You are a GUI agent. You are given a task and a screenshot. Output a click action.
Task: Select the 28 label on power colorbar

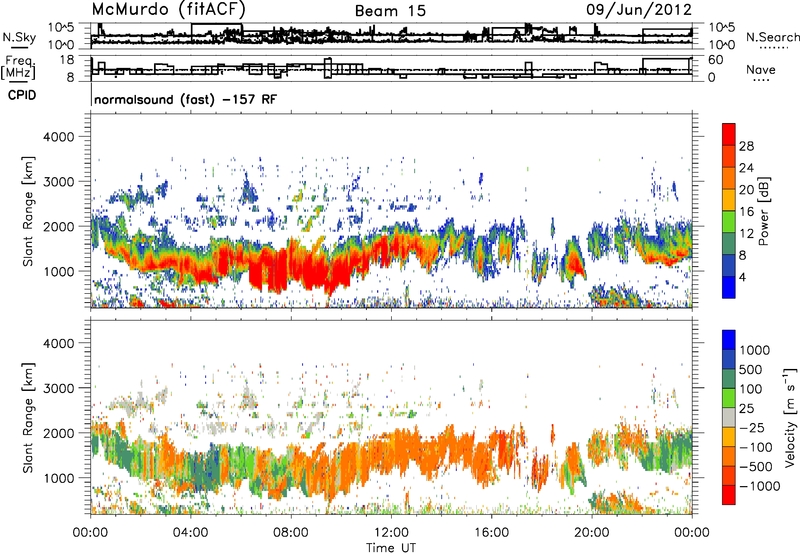click(746, 146)
